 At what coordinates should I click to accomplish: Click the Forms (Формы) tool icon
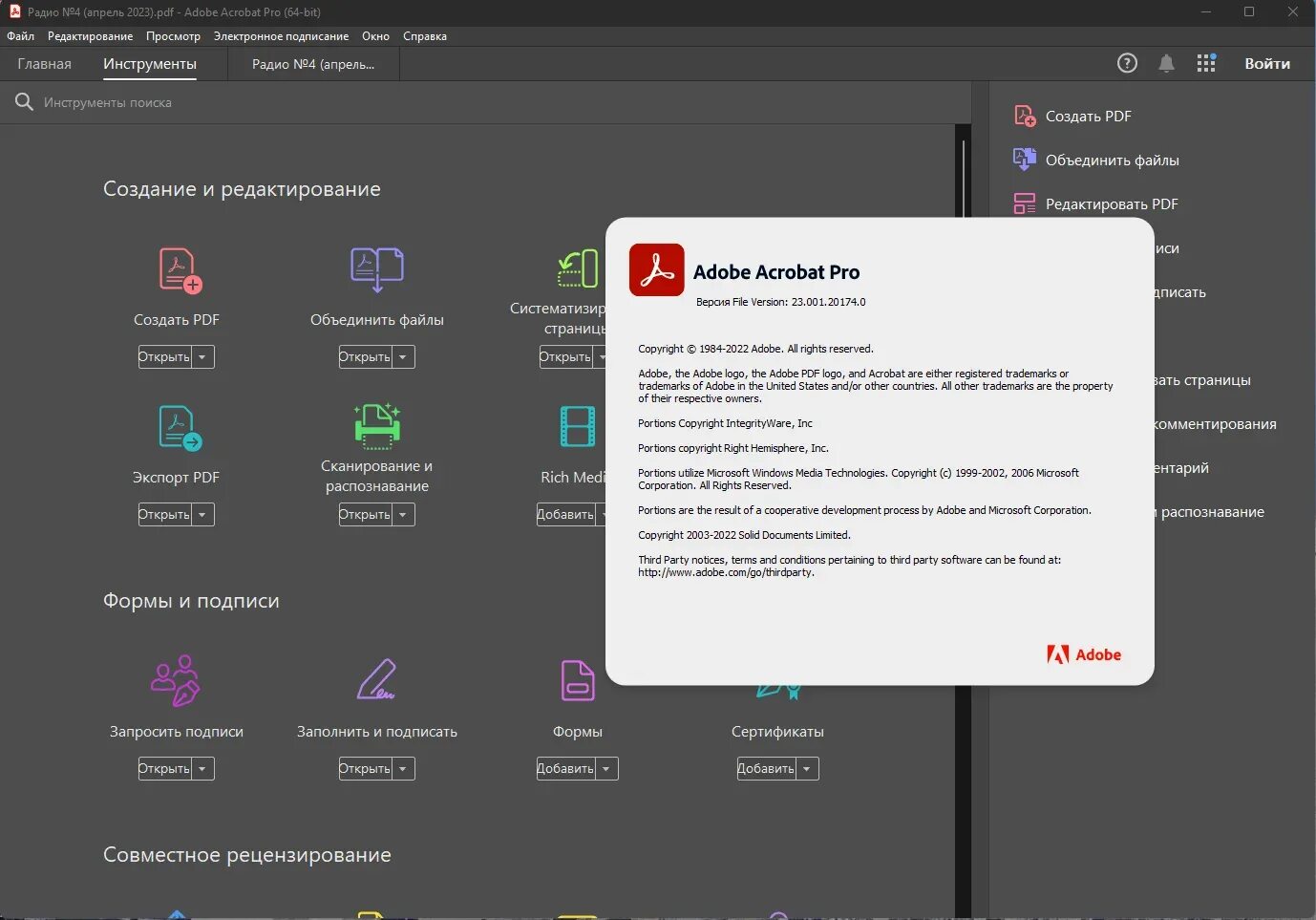578,680
